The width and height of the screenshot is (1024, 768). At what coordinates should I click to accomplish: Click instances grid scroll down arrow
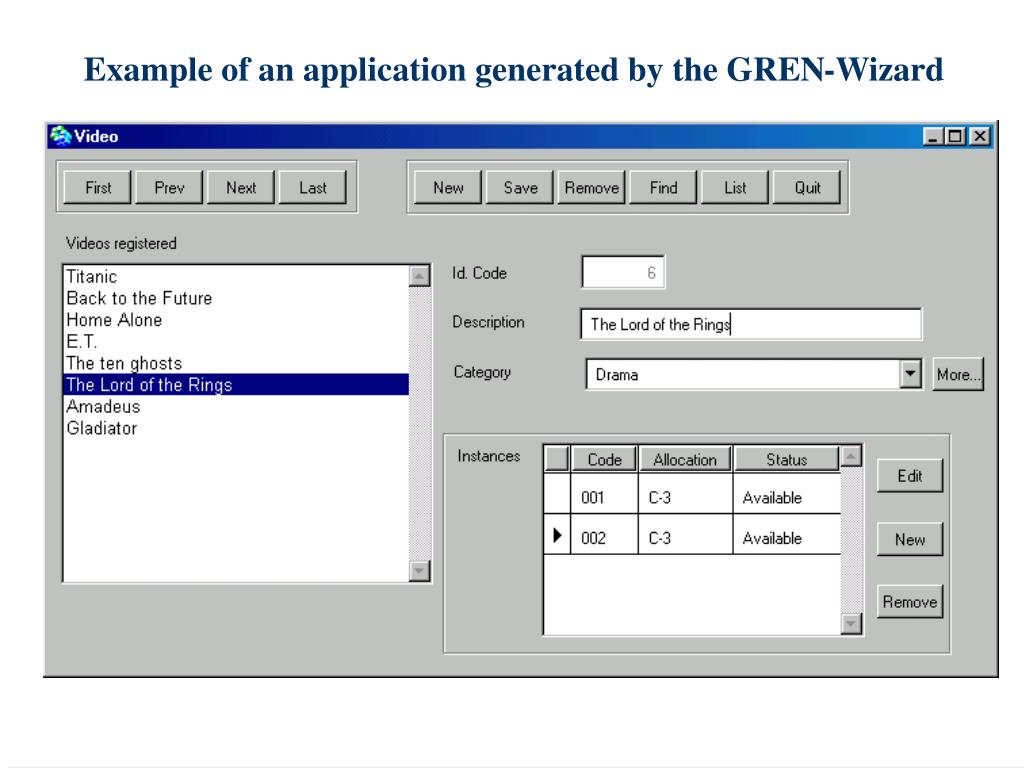point(851,624)
